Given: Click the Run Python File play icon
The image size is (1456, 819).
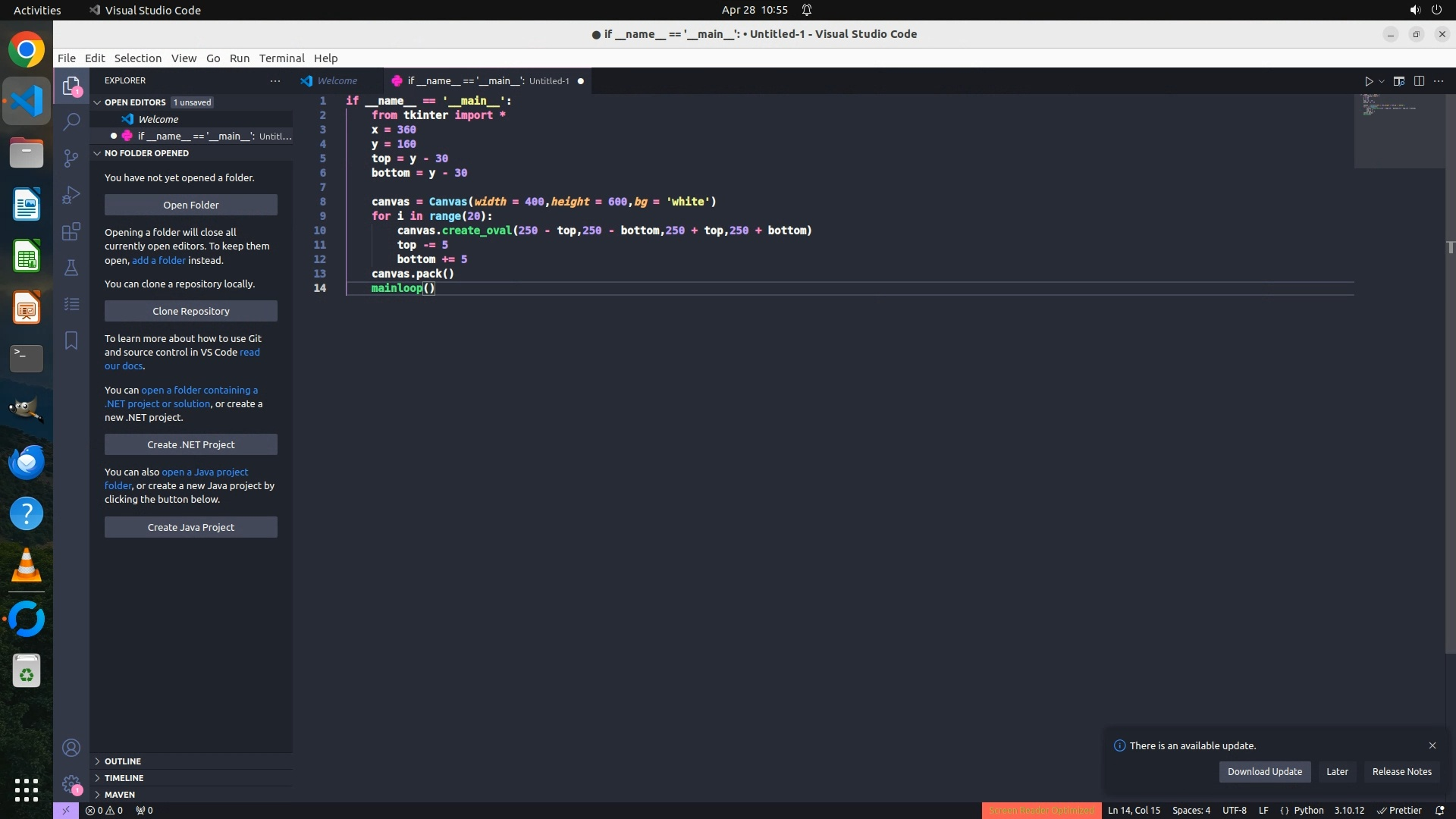Looking at the screenshot, I should click(x=1369, y=81).
